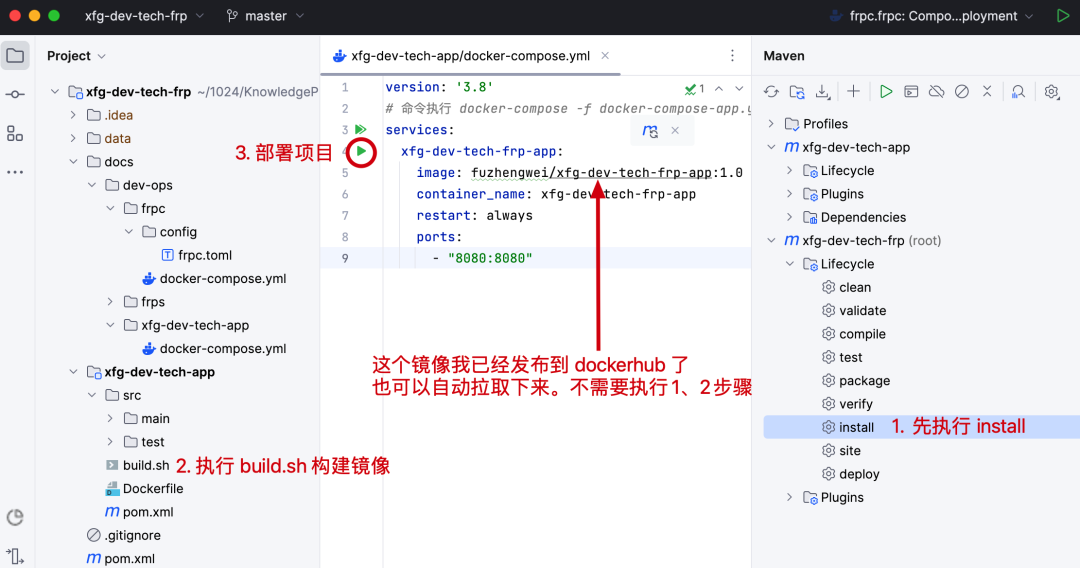Execute Maven goal icon
Viewport: 1080px width, 568px height.
(911, 92)
